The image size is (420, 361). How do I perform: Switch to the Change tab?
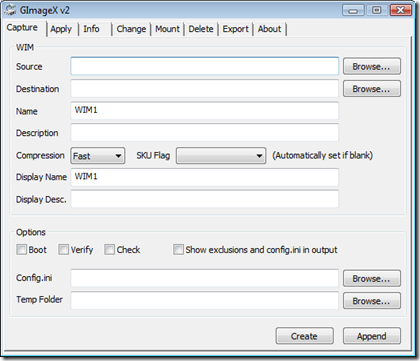(131, 29)
